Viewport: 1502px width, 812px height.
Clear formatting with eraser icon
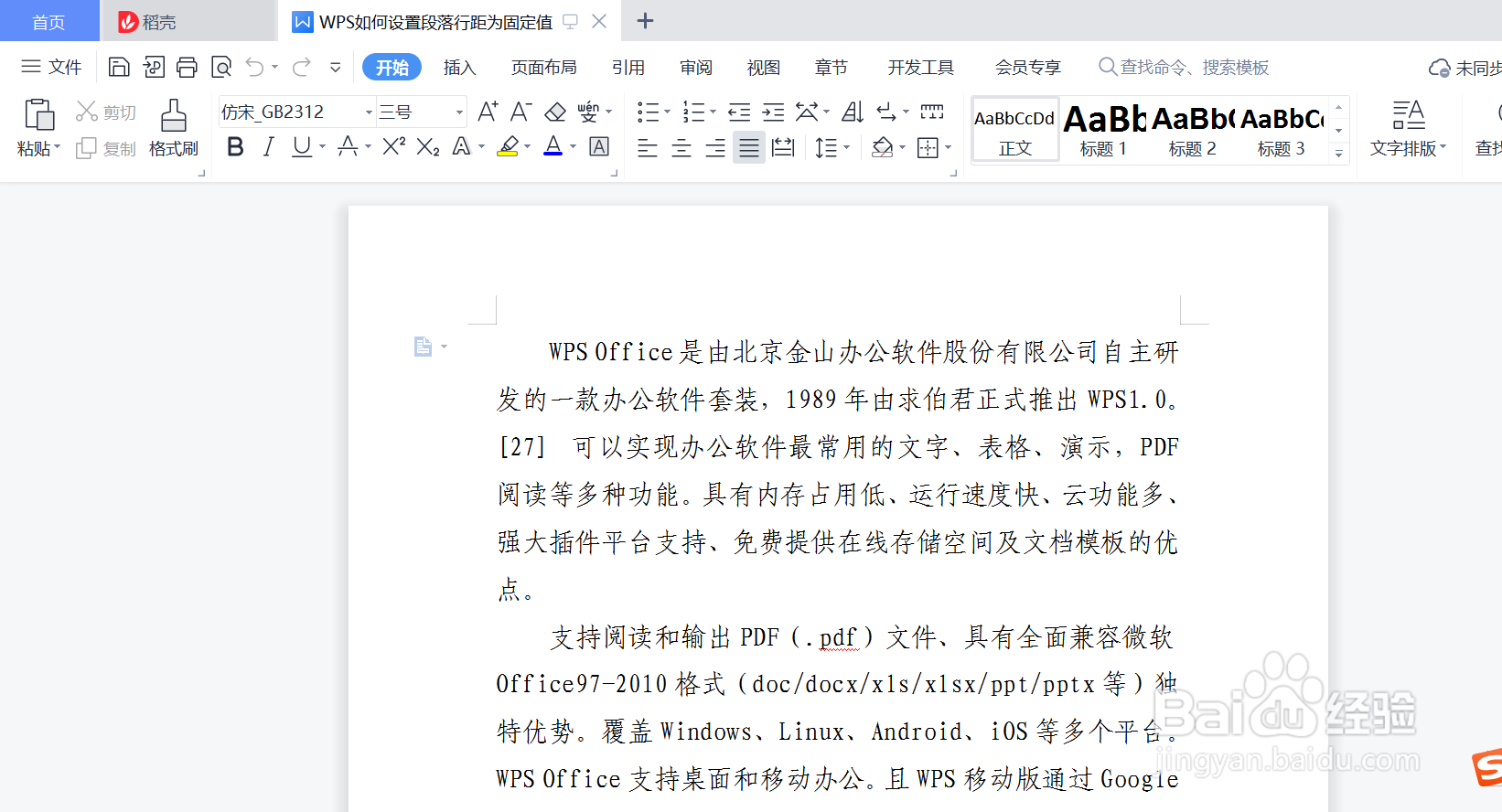[555, 112]
